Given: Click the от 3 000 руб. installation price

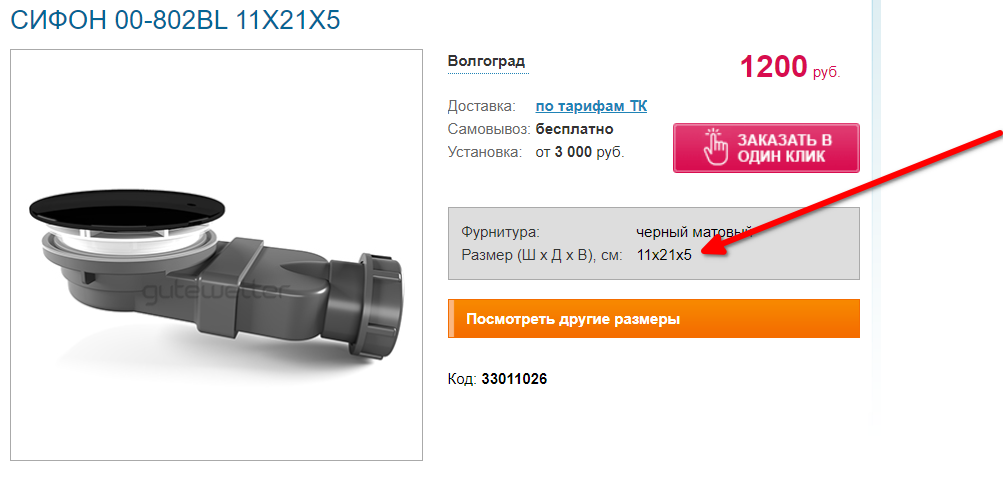Looking at the screenshot, I should (580, 153).
